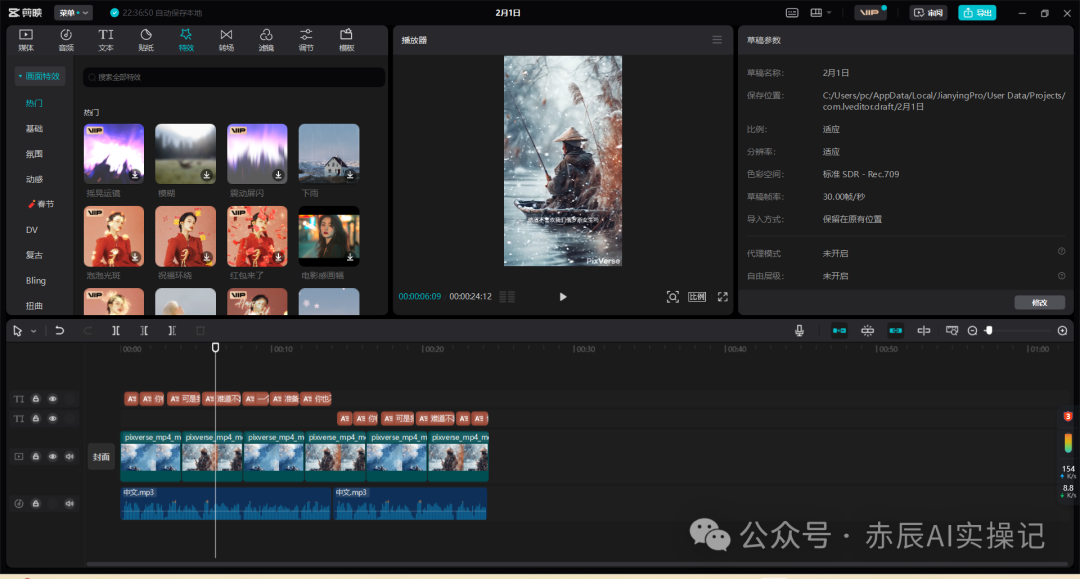This screenshot has width=1080, height=579.
Task: Toggle auto snapping in timeline toolbar
Action: (867, 330)
